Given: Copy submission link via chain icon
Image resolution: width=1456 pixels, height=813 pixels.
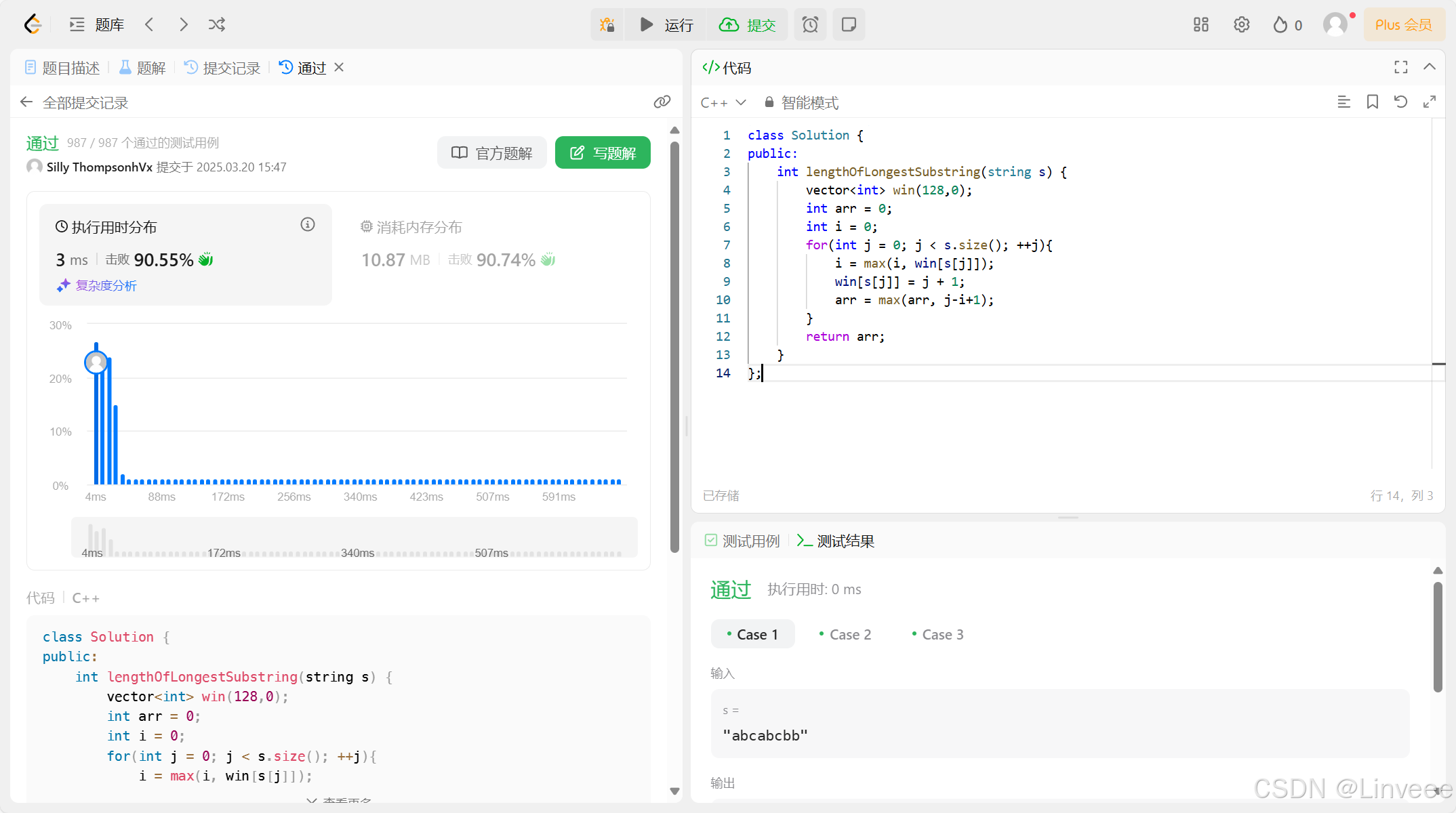Looking at the screenshot, I should click(x=662, y=102).
